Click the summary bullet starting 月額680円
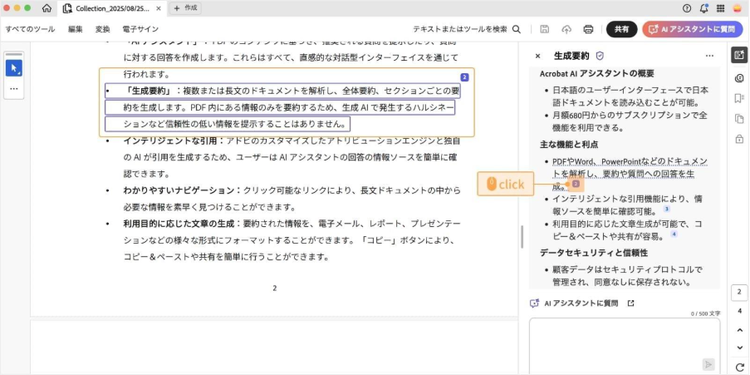The image size is (750, 375). [x=629, y=121]
